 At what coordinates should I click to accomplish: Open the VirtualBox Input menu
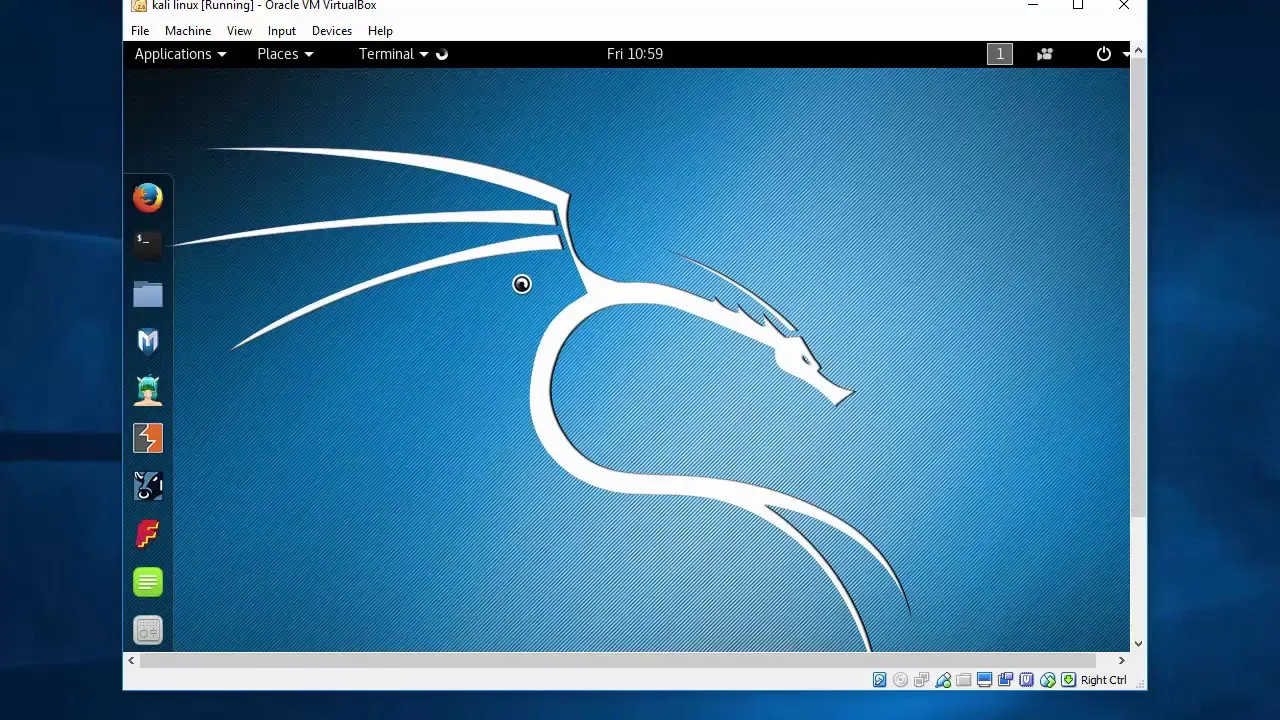(x=282, y=31)
